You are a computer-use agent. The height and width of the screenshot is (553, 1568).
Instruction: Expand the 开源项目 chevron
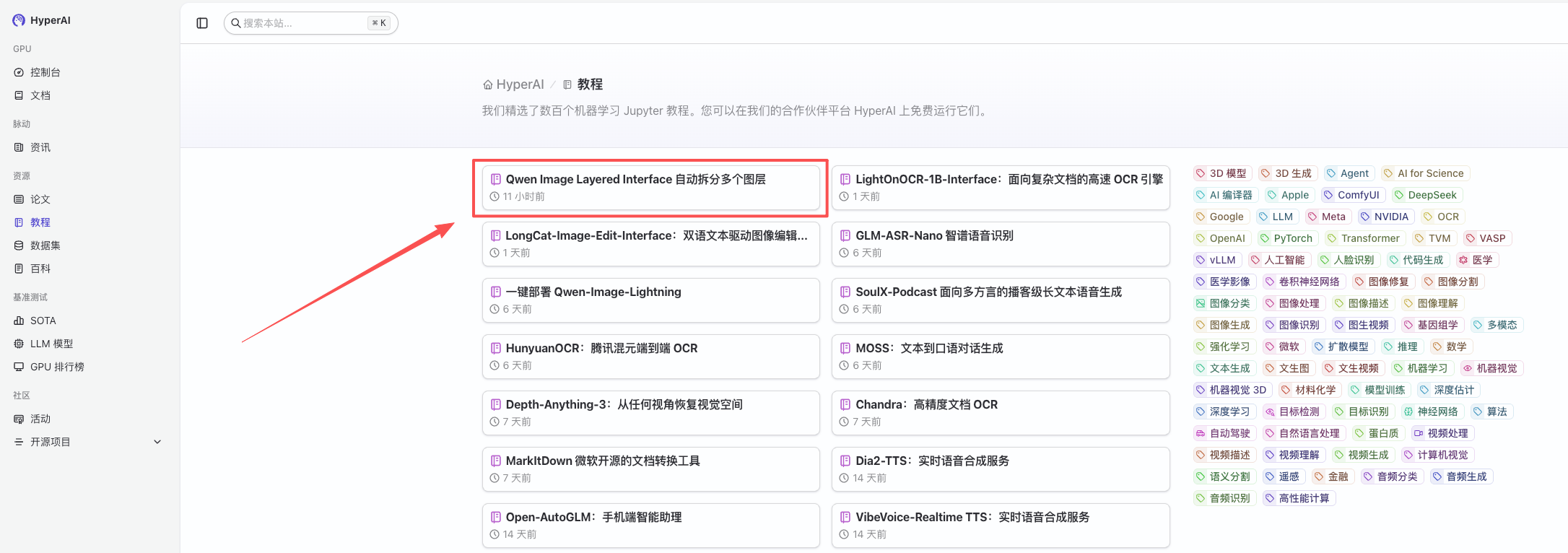click(157, 442)
